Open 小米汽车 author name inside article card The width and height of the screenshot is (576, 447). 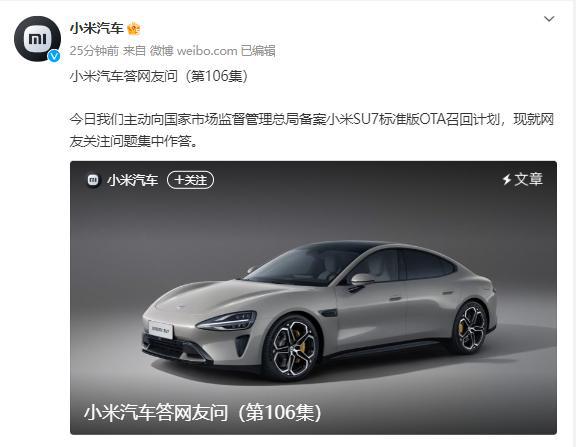133,180
